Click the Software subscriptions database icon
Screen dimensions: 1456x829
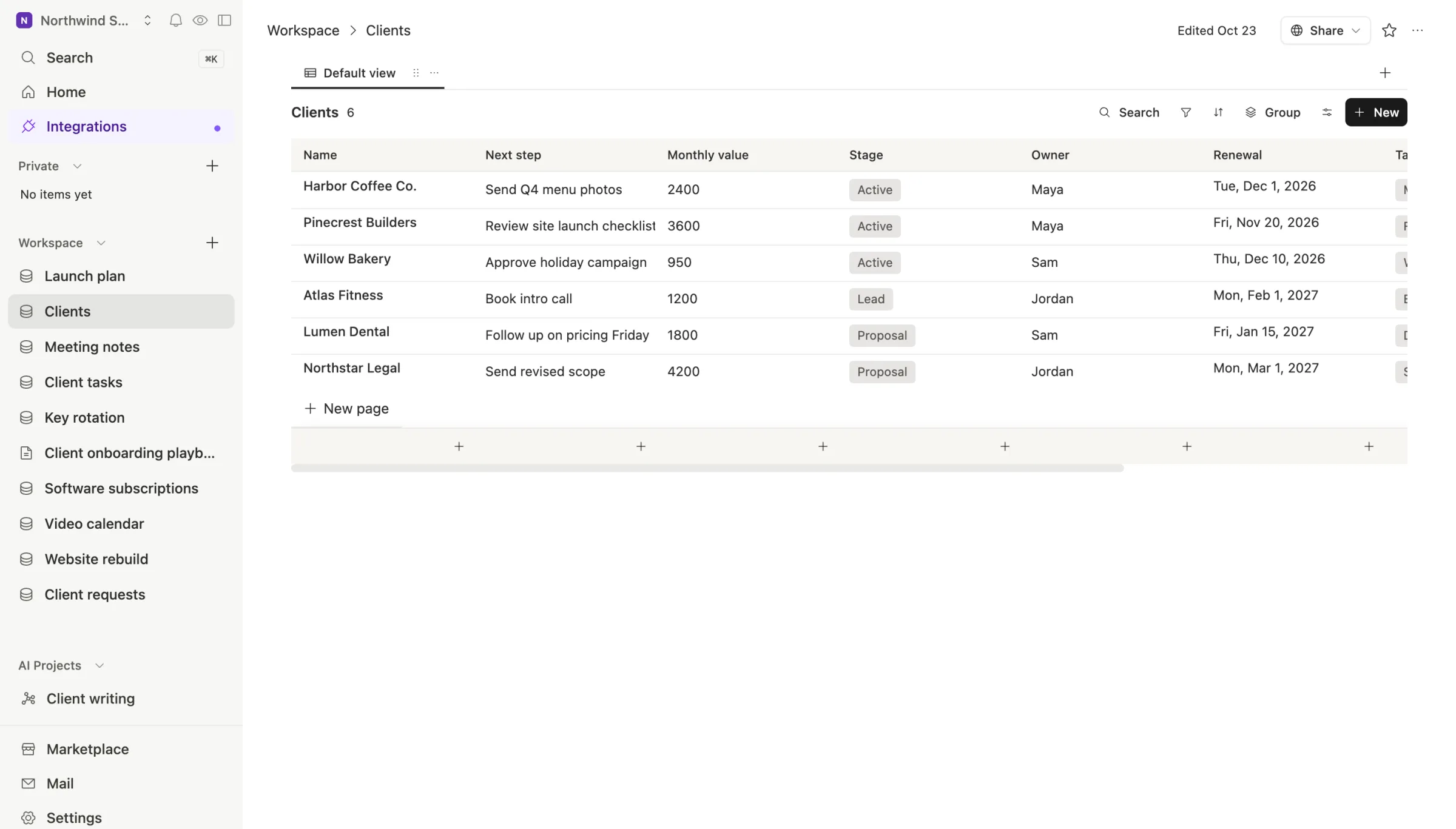pyautogui.click(x=26, y=489)
